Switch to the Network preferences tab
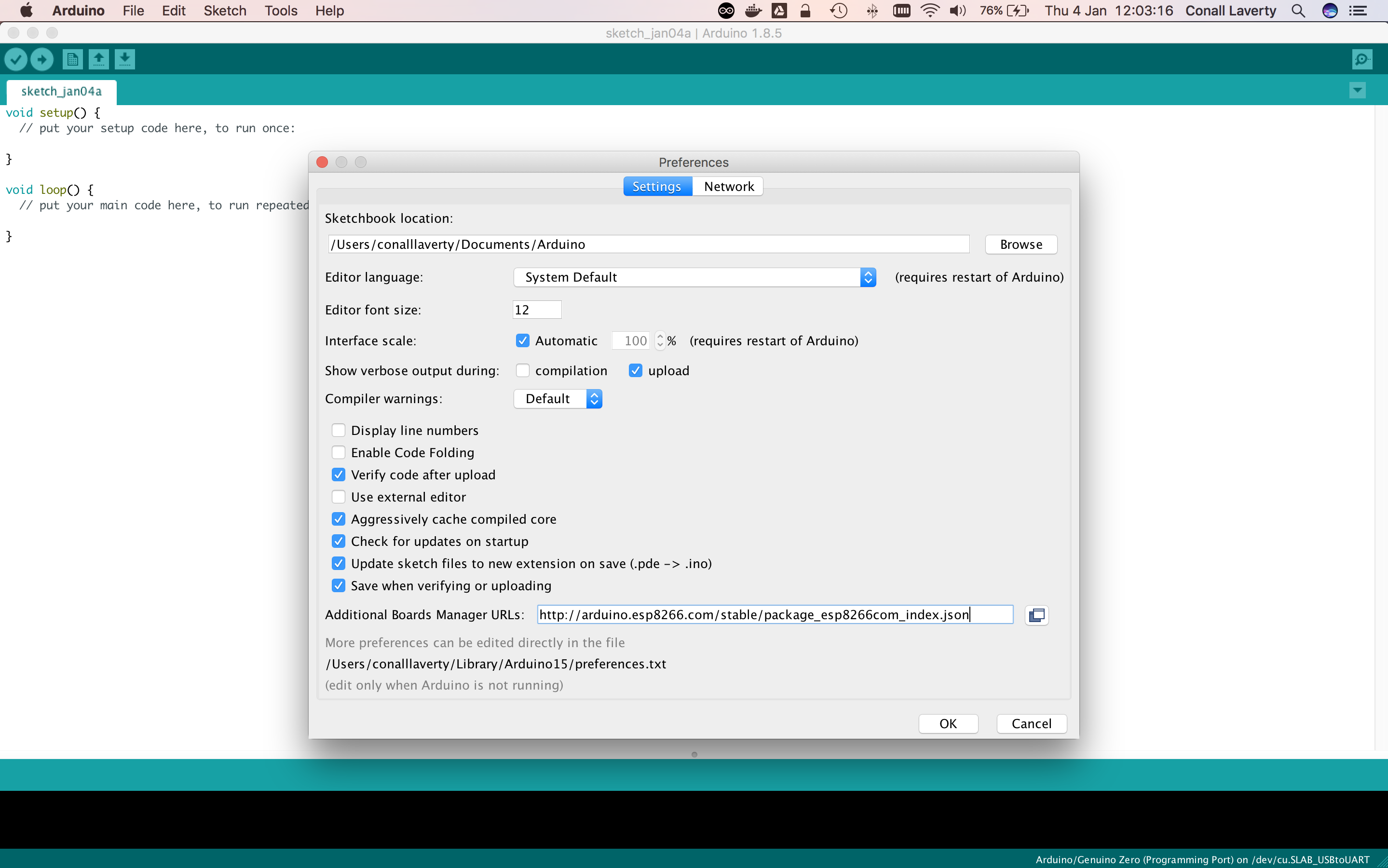The width and height of the screenshot is (1388, 868). 728,187
